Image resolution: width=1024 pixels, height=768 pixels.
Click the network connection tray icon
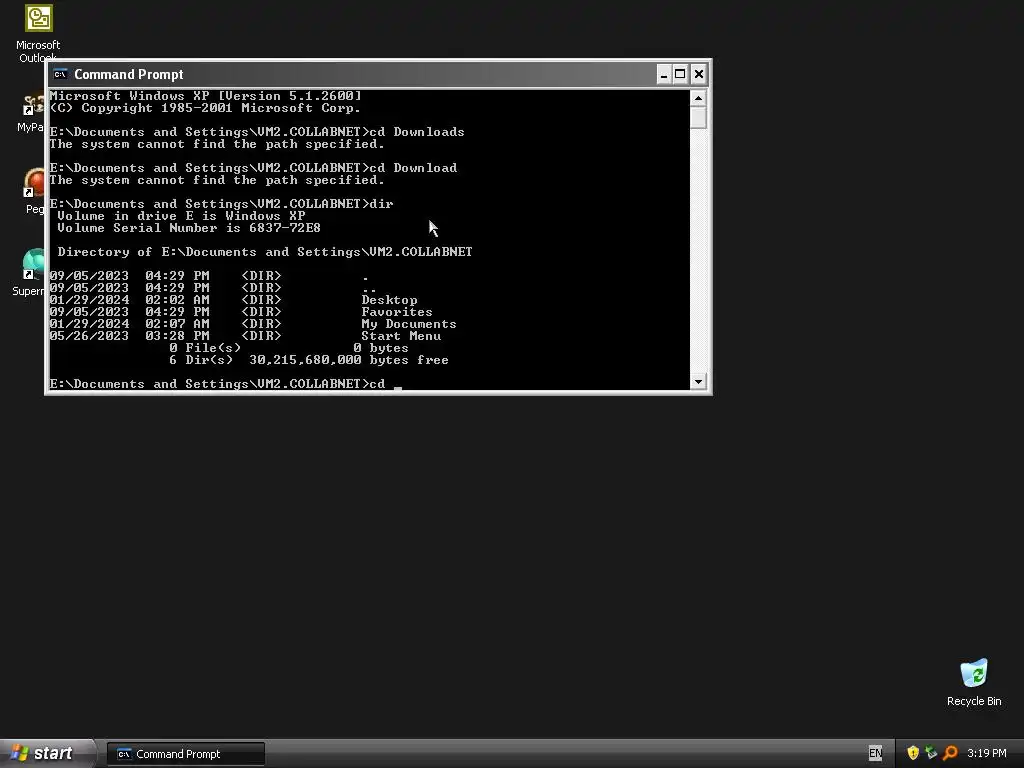[x=931, y=753]
